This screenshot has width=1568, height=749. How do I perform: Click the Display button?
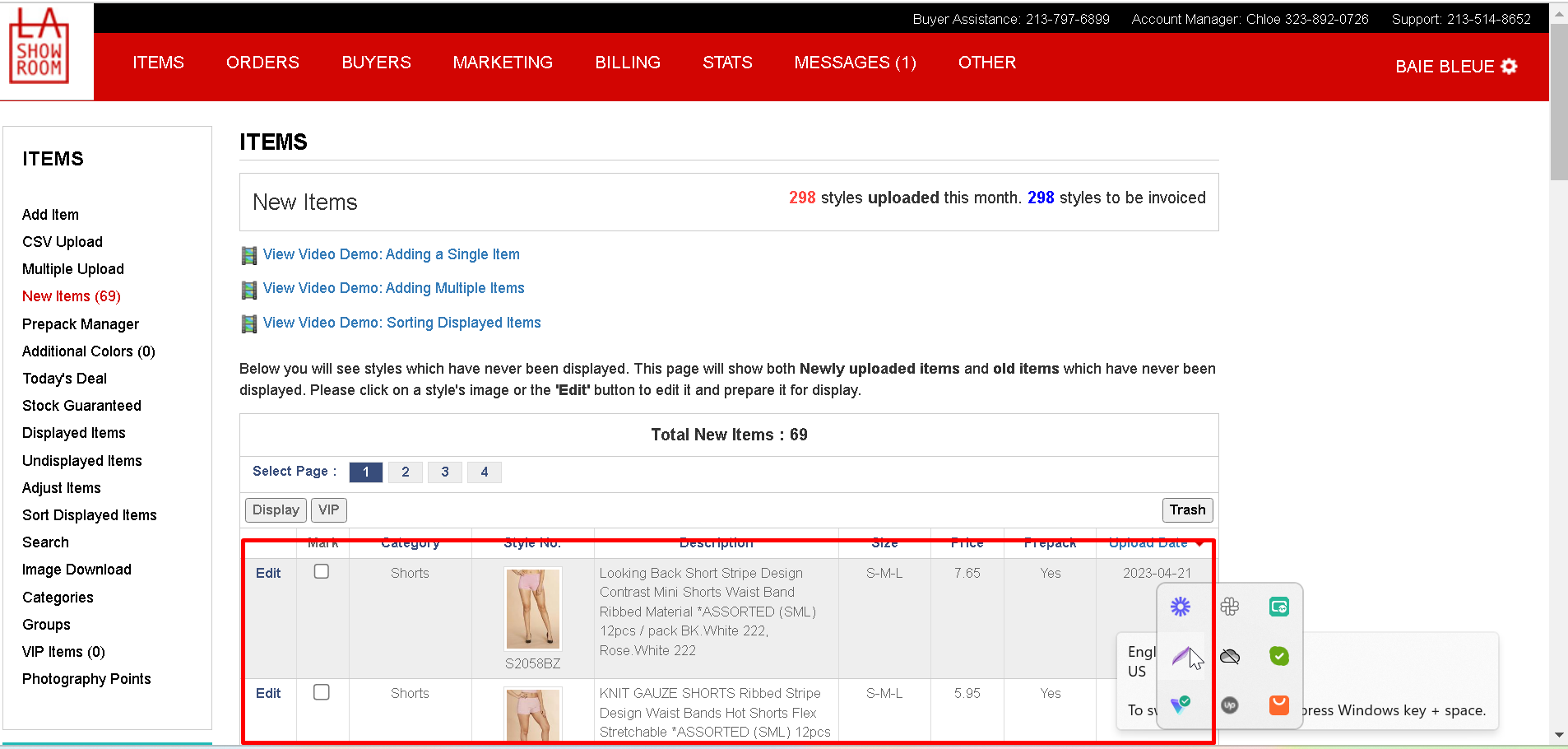point(276,510)
